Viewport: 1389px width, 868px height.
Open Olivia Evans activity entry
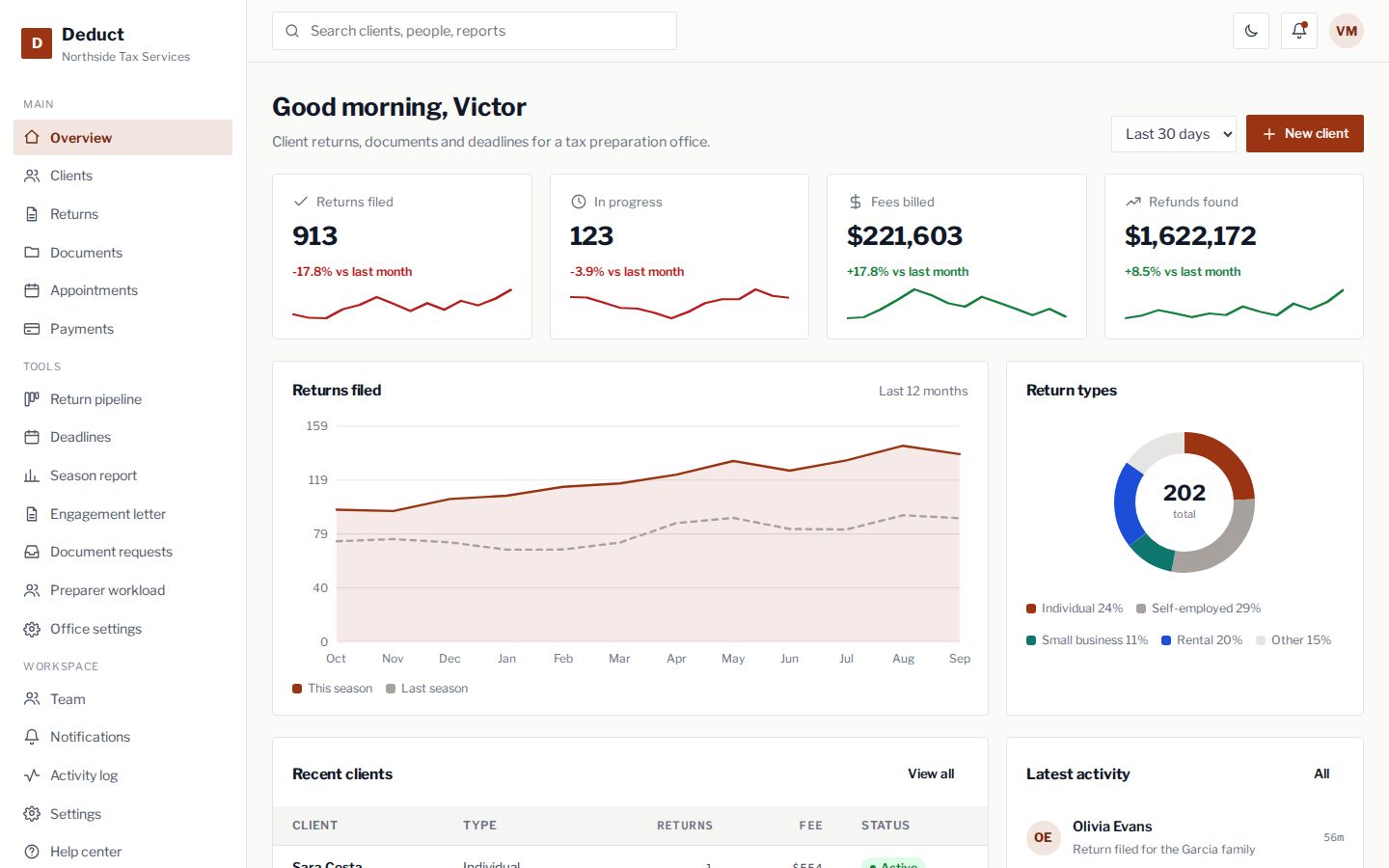(x=1185, y=837)
